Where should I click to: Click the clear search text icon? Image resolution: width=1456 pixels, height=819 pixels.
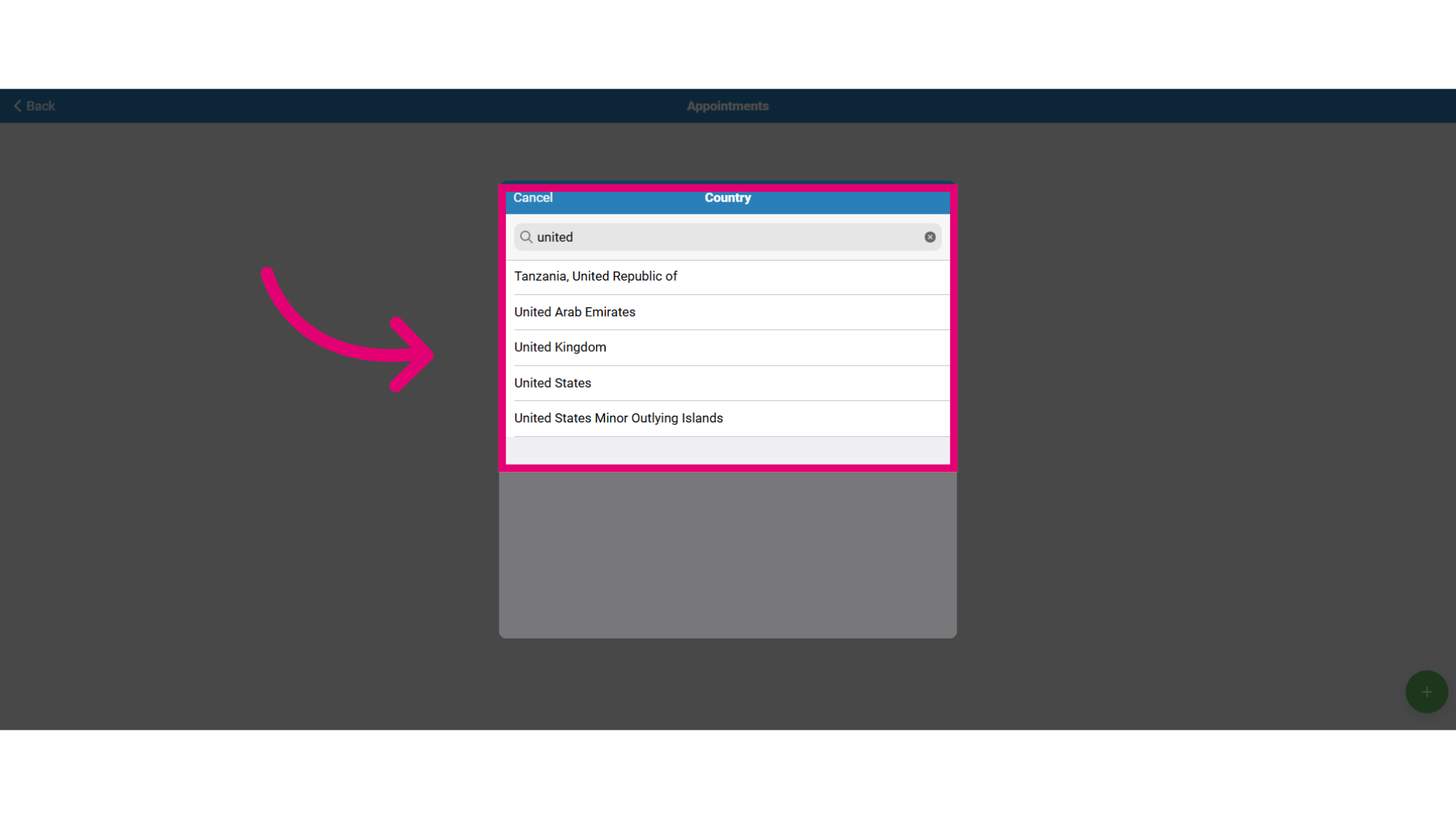coord(930,237)
